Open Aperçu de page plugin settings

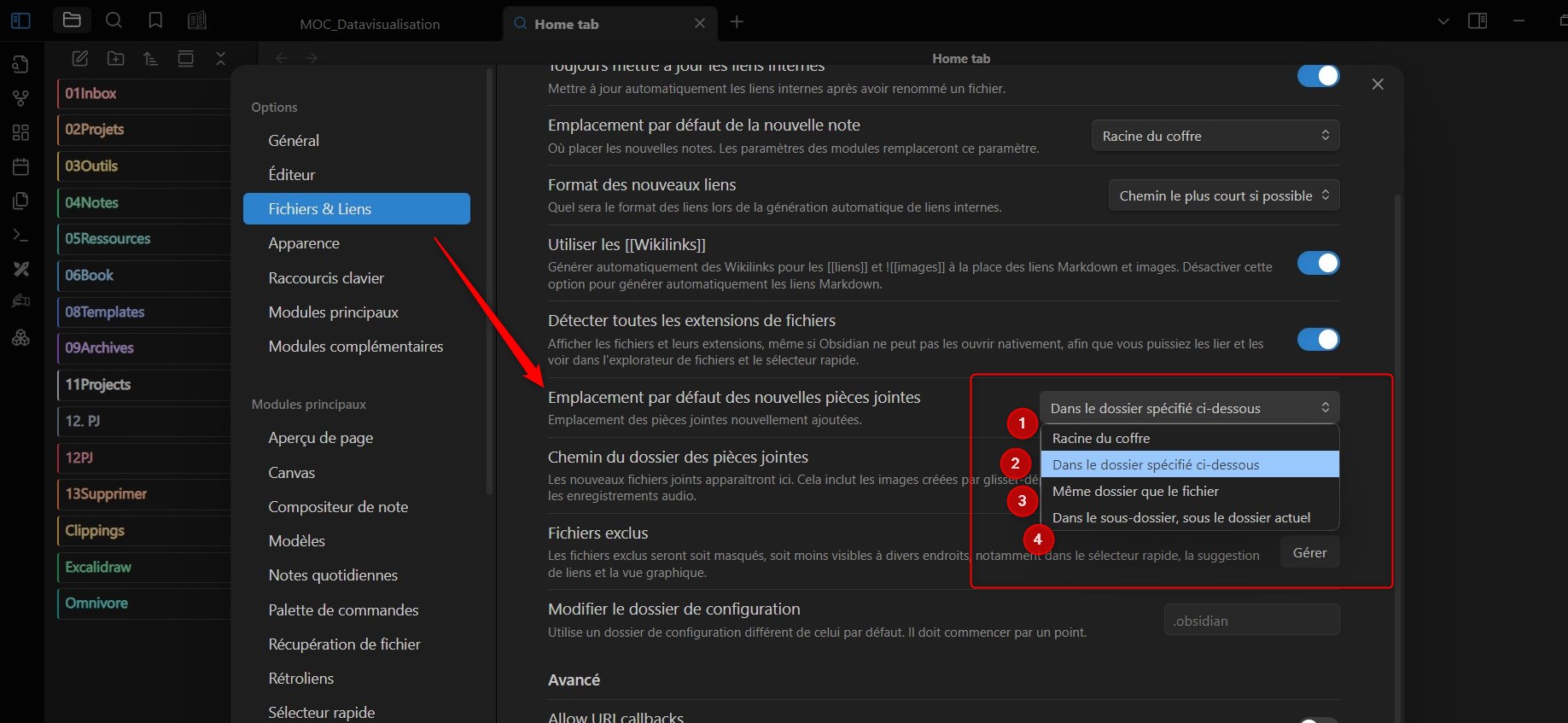(357, 438)
